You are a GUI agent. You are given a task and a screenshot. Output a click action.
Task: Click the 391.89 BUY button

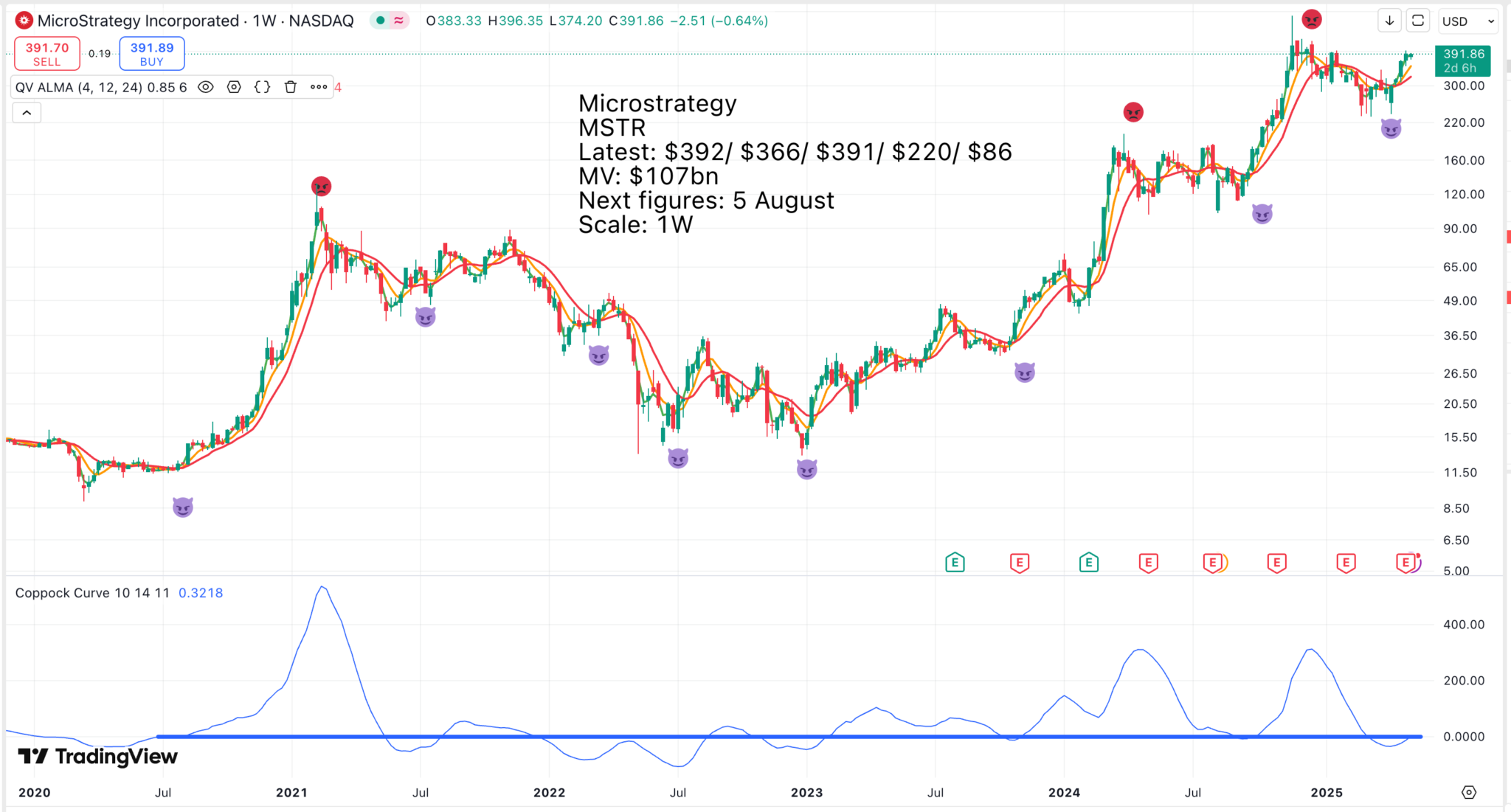(x=152, y=54)
